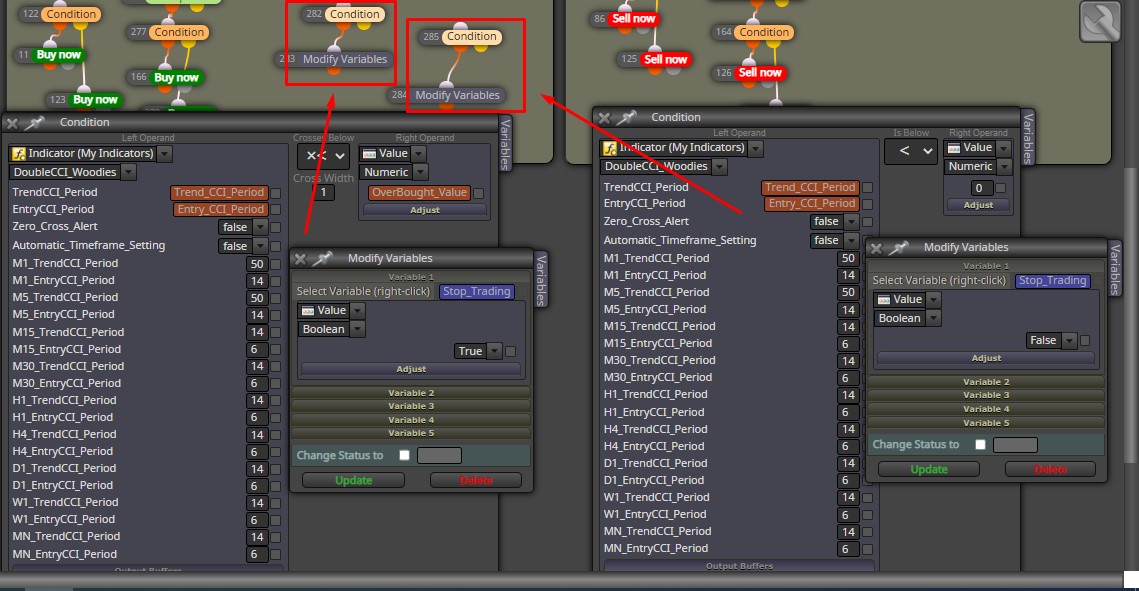This screenshot has width=1139, height=591.
Task: Click the indicator icon in Crosses Below panel
Action: pos(19,154)
